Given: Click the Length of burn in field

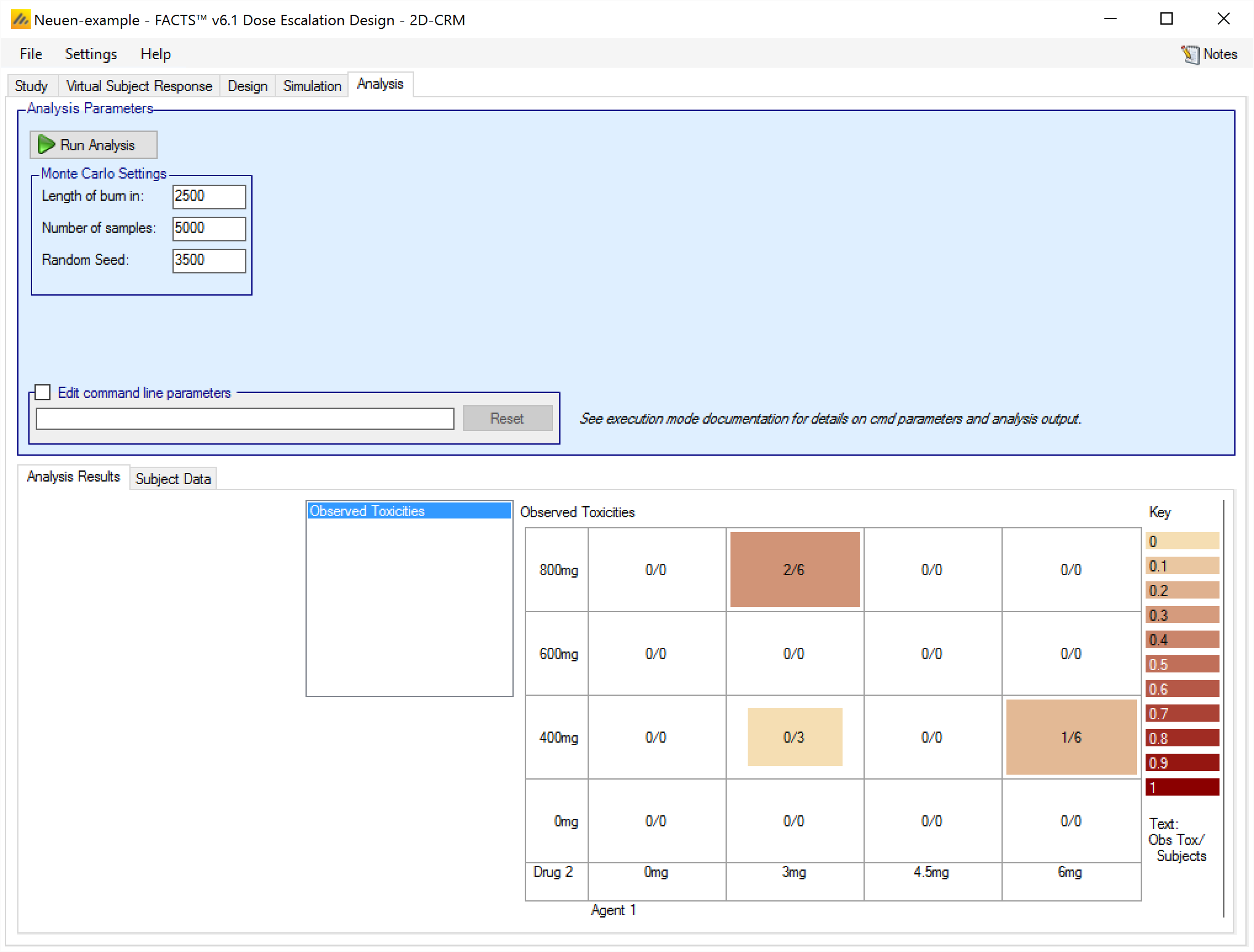Looking at the screenshot, I should click(x=209, y=196).
